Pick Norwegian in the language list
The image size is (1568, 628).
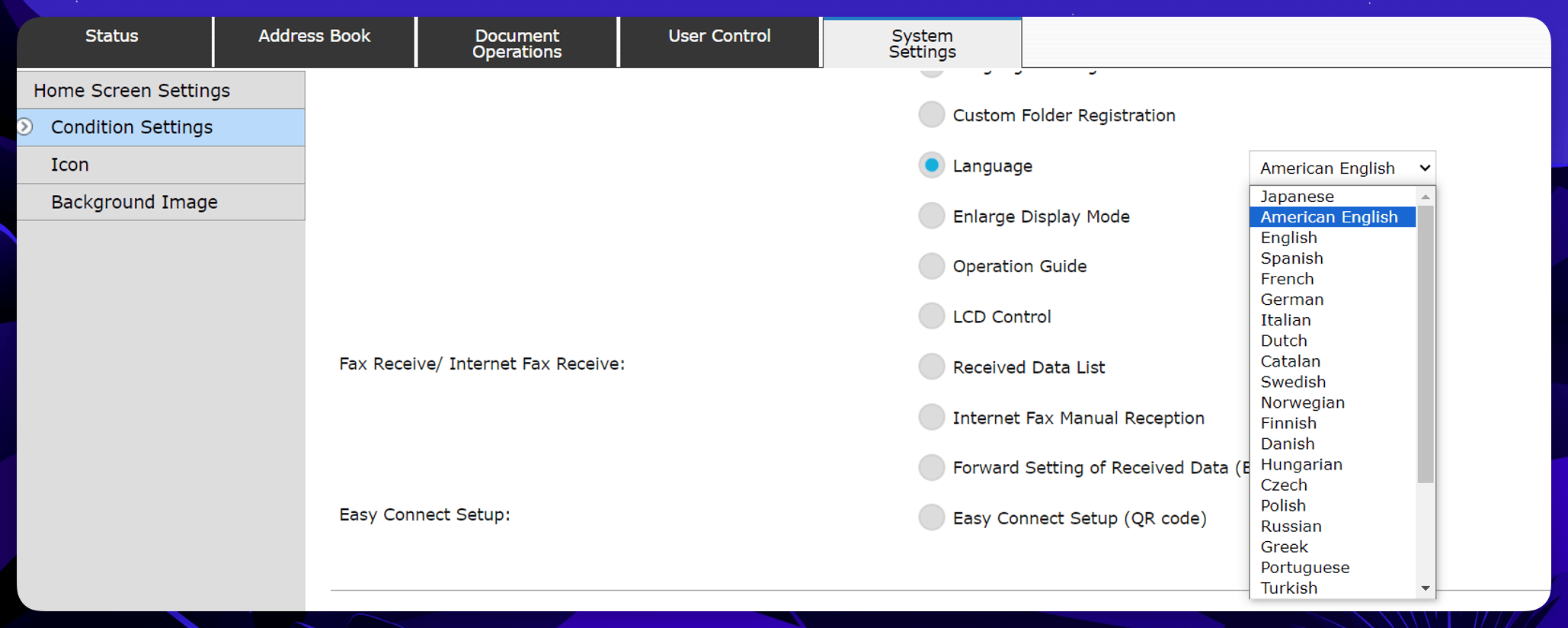pyautogui.click(x=1333, y=402)
